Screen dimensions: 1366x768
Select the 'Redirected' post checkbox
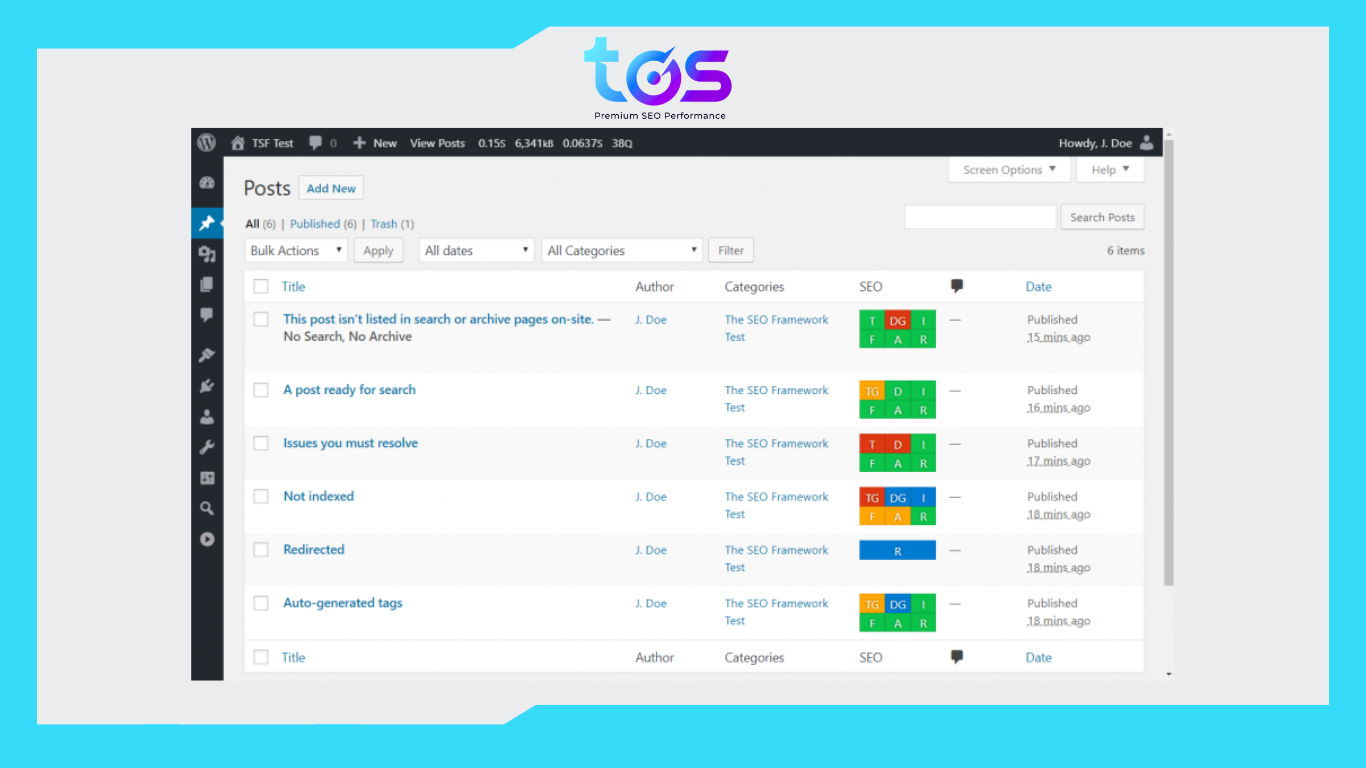pos(261,550)
